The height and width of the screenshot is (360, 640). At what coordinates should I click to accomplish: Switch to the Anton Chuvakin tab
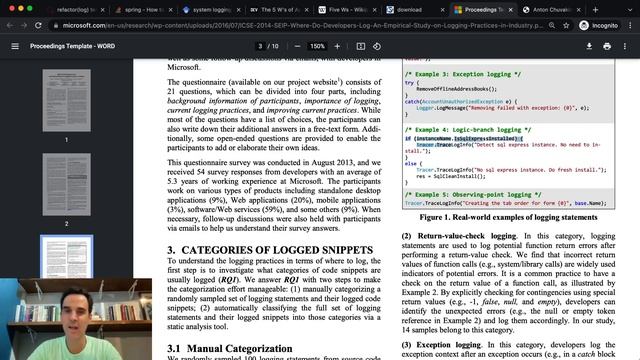(551, 9)
